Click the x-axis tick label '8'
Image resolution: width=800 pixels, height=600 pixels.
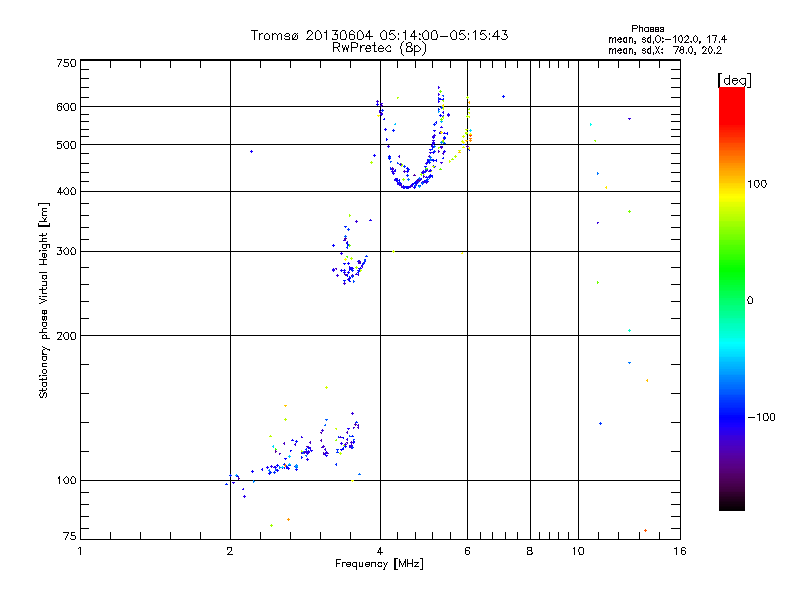click(x=530, y=551)
